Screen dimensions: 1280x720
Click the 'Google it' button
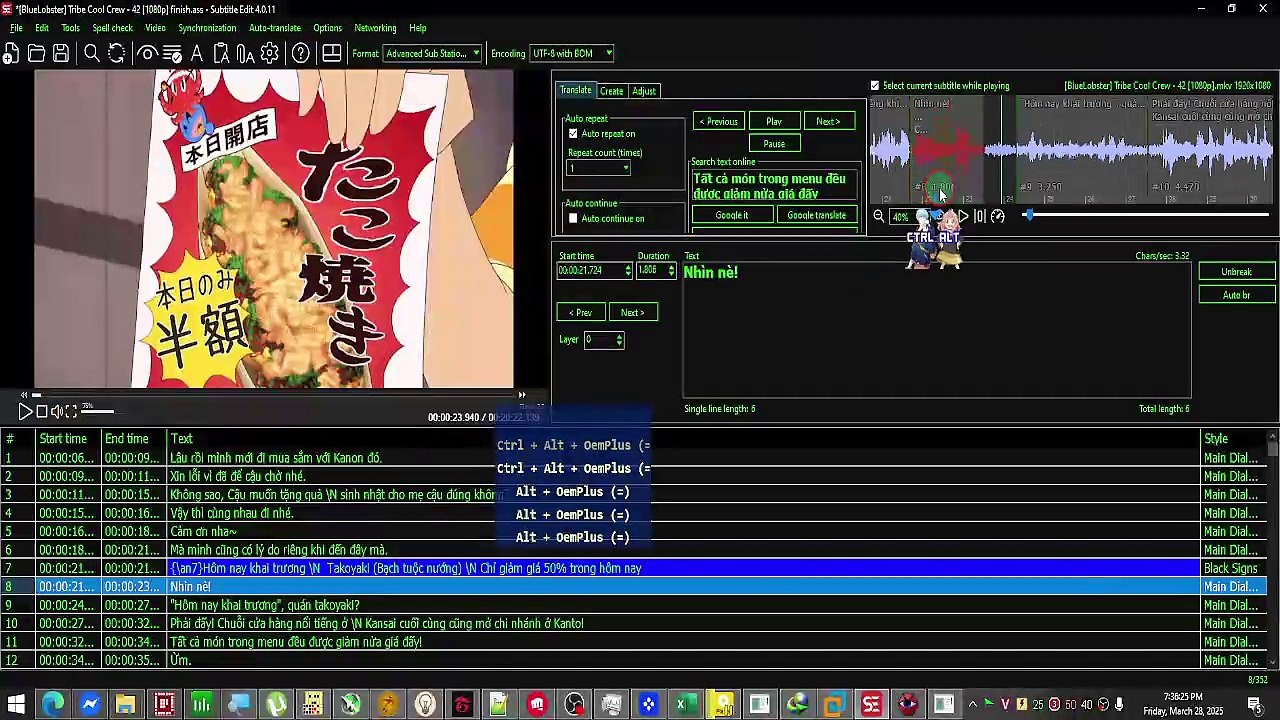732,215
